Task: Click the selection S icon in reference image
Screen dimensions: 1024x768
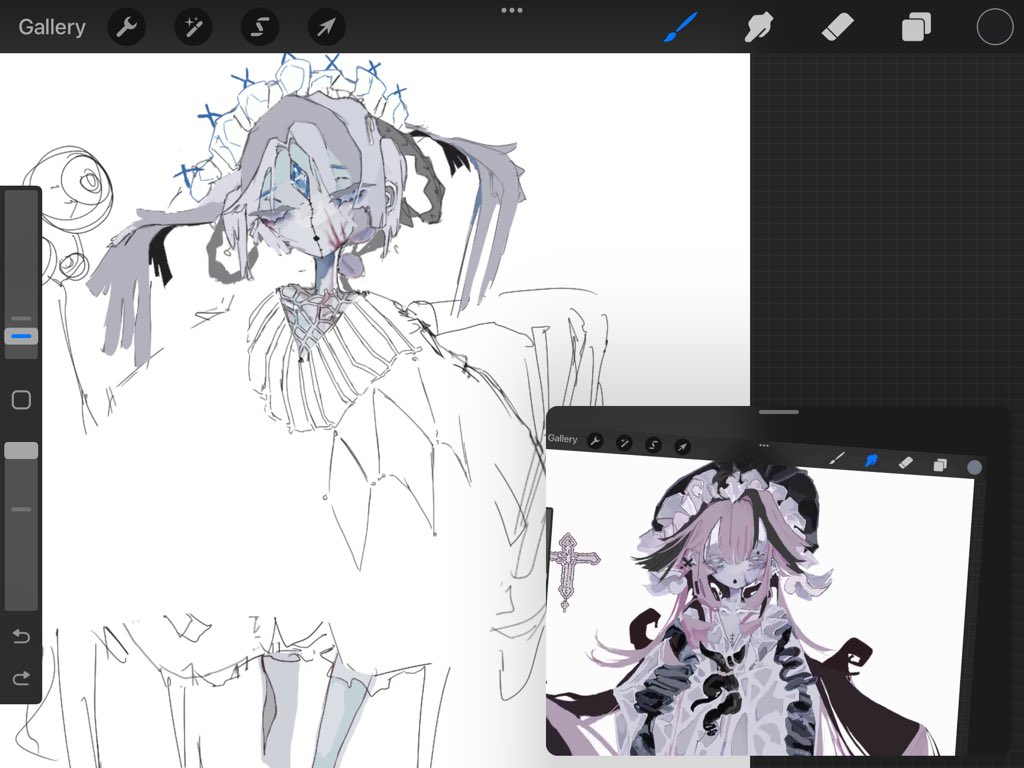Action: (x=653, y=445)
